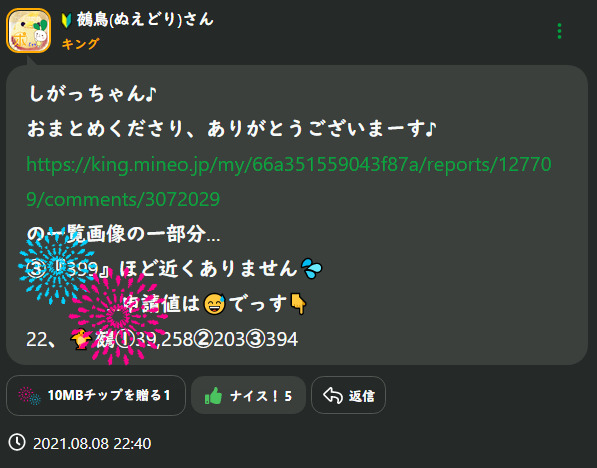Toggle the ナイス！ like button
This screenshot has height=468, width=597.
(x=248, y=395)
